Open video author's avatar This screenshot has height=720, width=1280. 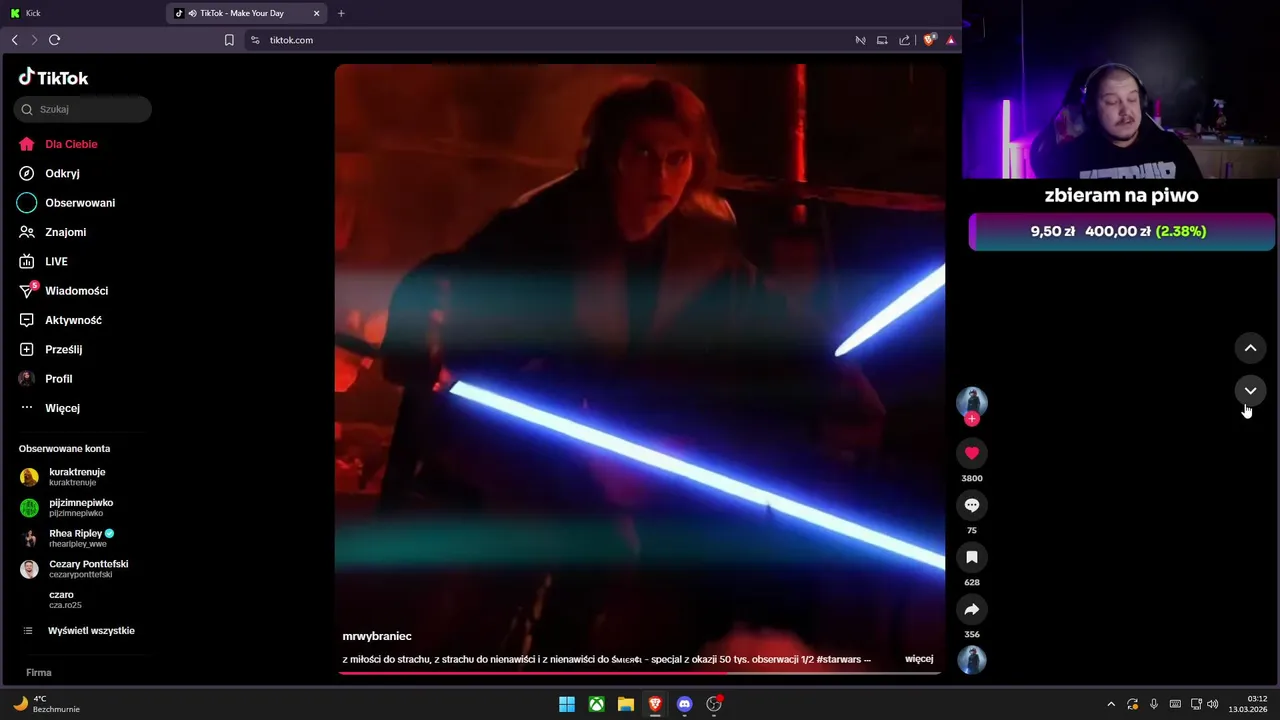coord(972,402)
